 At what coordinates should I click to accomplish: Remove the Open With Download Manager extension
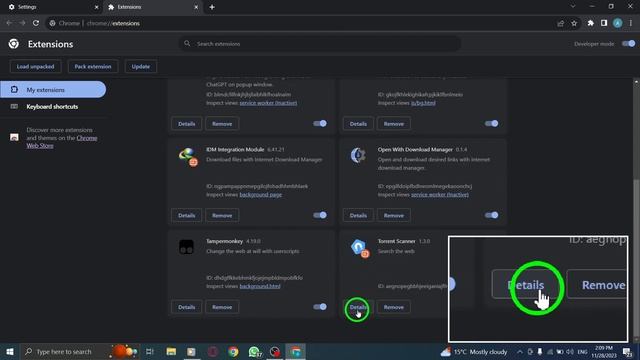click(393, 215)
